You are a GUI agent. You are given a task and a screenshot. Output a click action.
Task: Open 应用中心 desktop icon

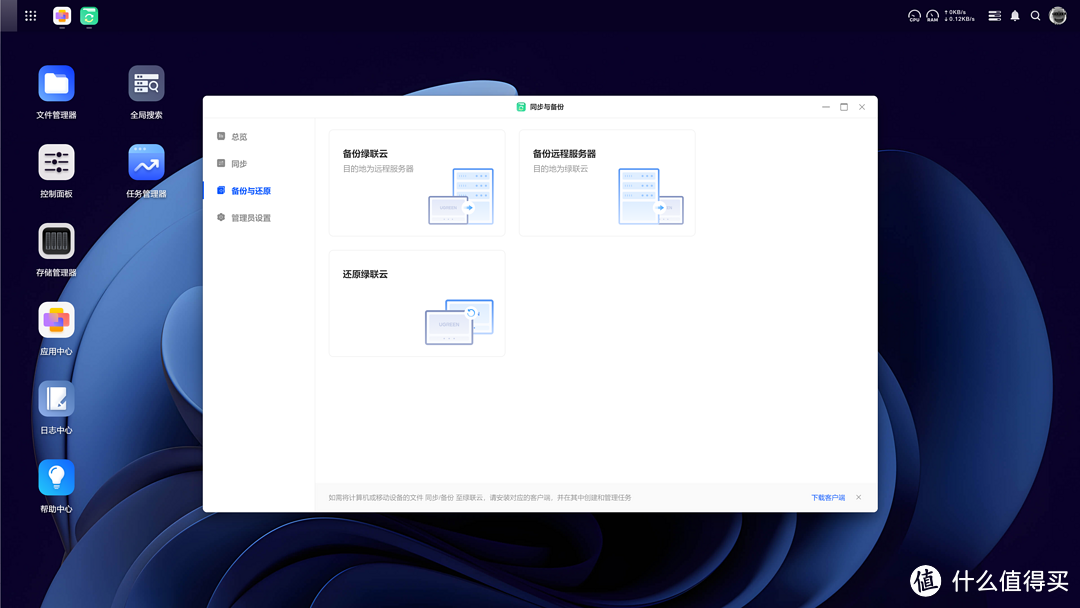56,321
